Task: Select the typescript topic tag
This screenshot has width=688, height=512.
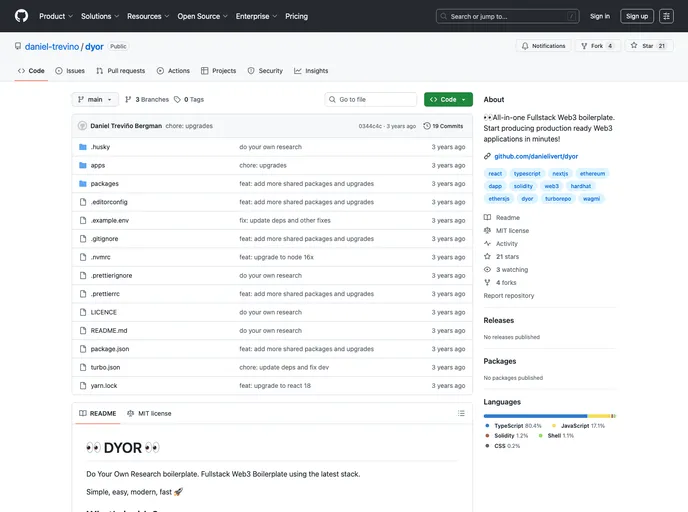Action: point(527,174)
